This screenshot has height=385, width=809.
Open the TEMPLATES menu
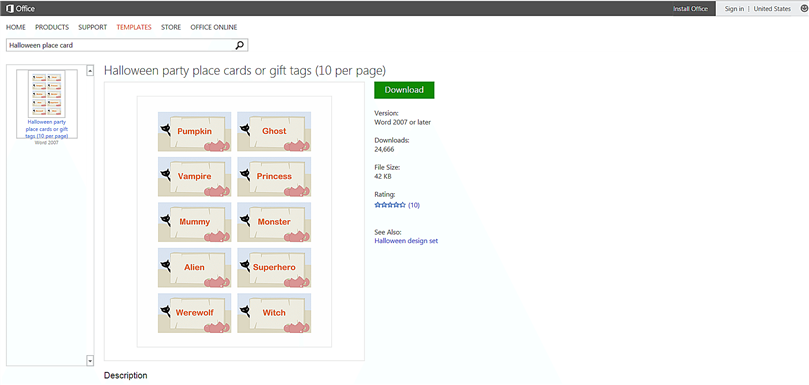(x=134, y=27)
